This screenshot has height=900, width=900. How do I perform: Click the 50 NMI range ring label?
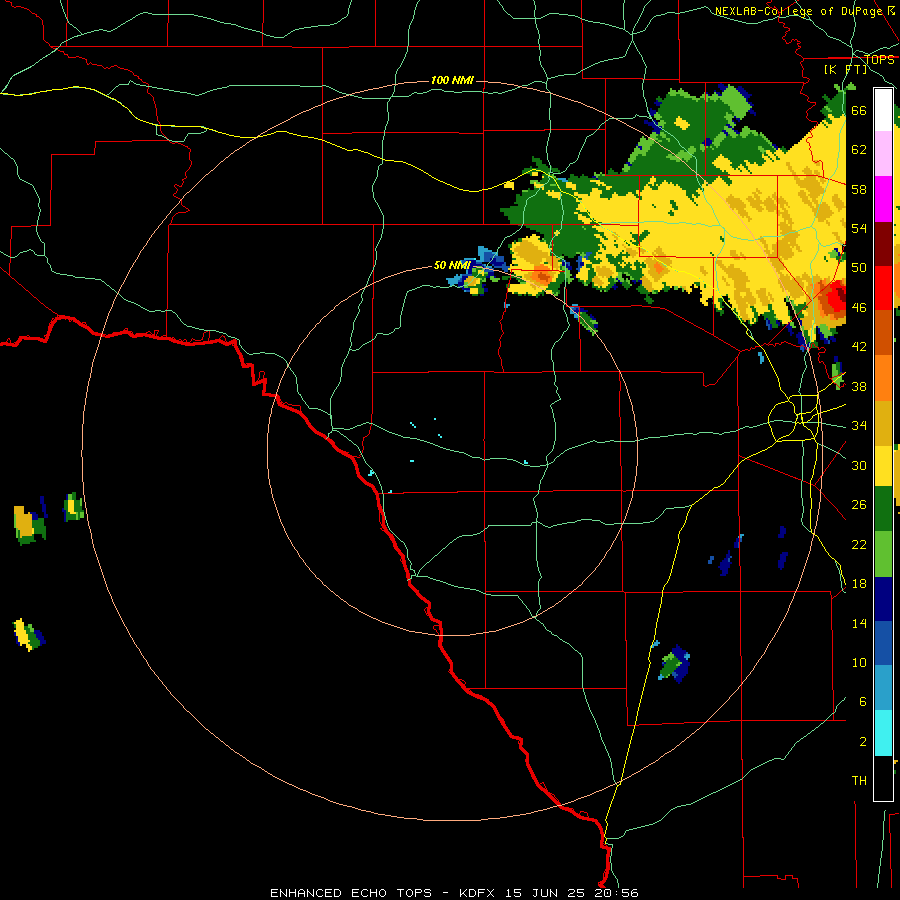[x=452, y=265]
